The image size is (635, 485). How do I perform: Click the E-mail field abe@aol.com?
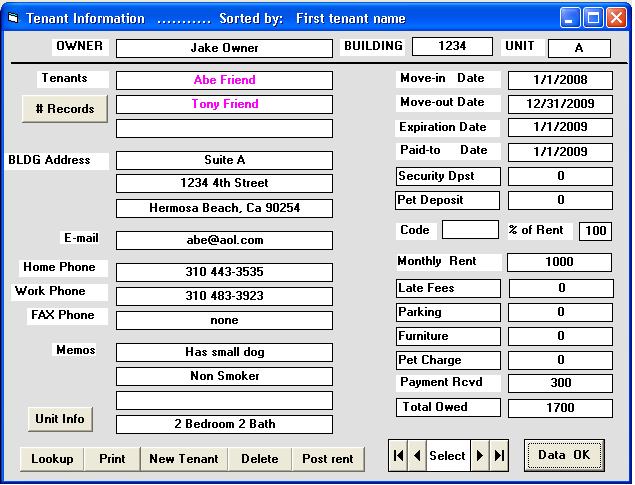(x=224, y=240)
